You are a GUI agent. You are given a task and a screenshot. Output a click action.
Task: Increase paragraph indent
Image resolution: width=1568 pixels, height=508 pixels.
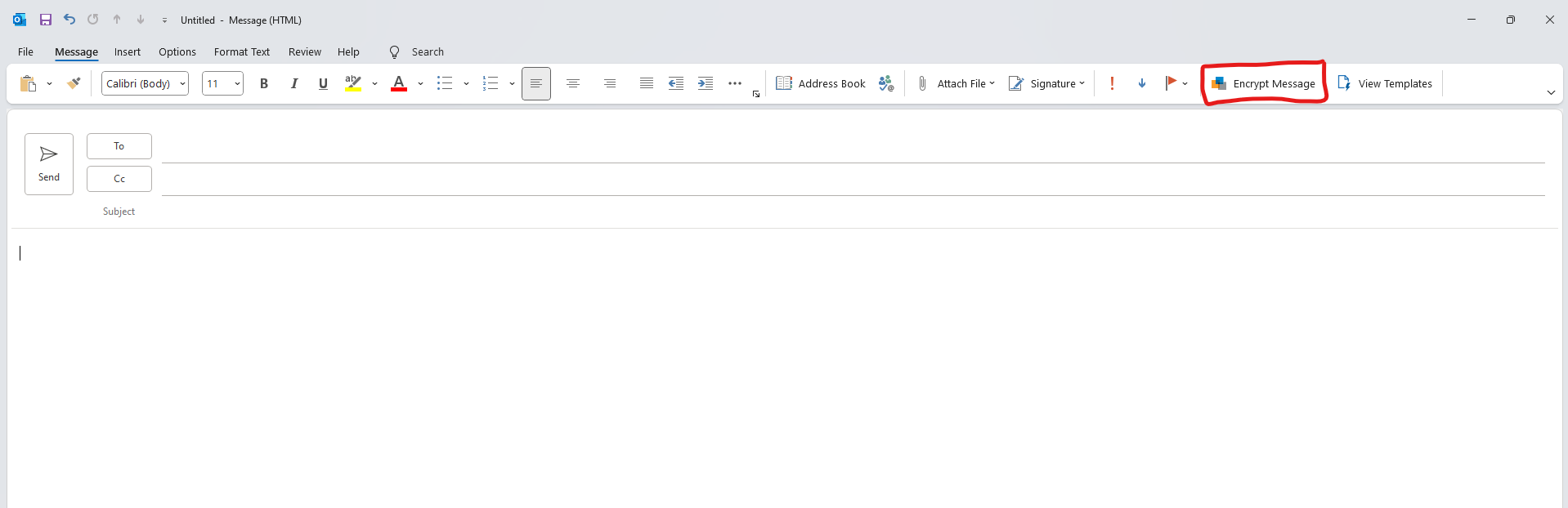[706, 83]
